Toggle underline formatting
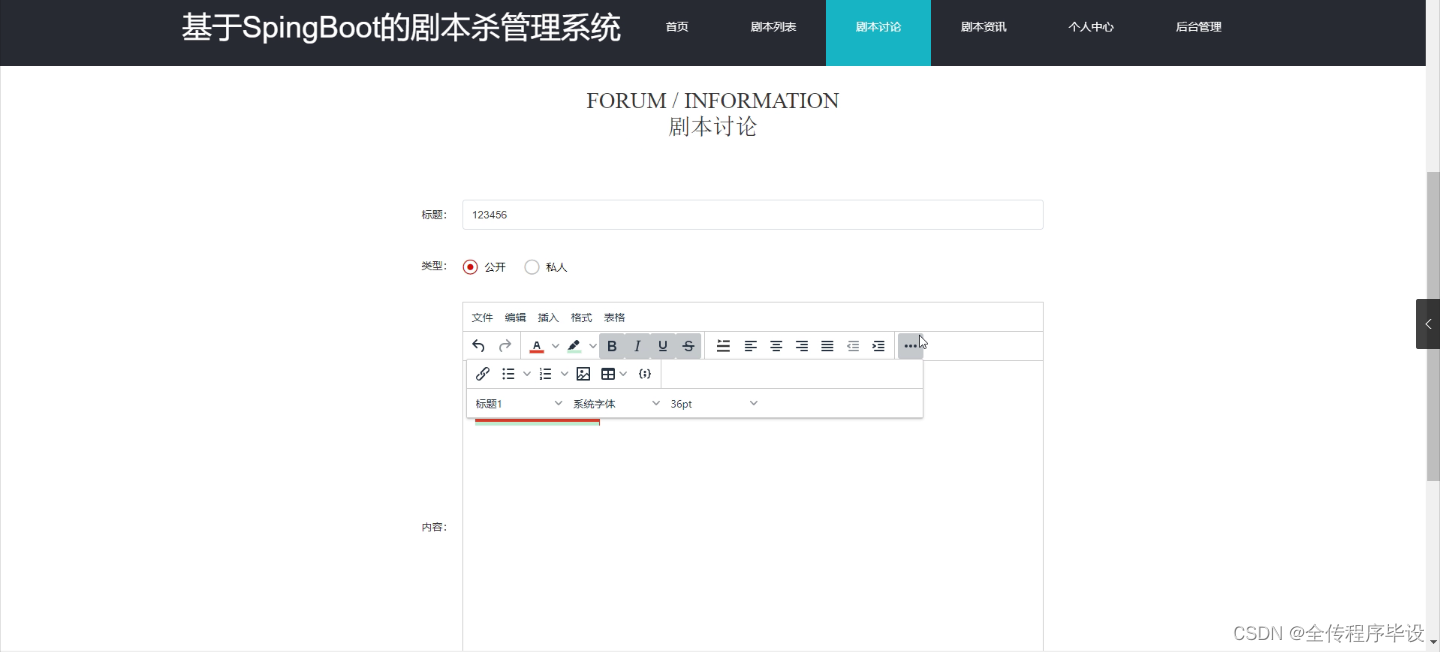The image size is (1440, 652). click(x=662, y=346)
